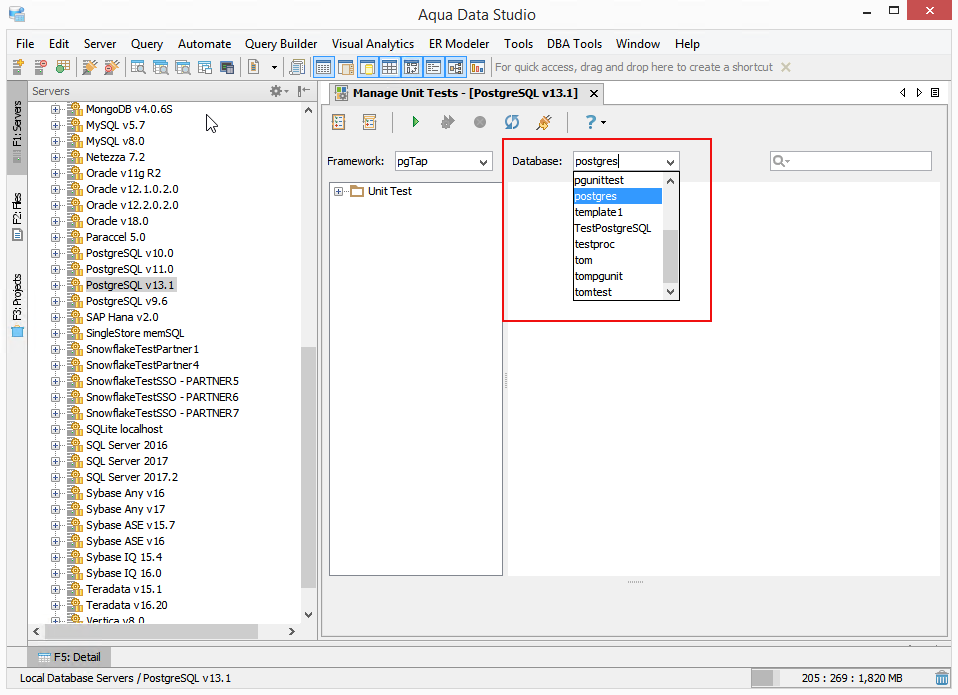Image resolution: width=958 pixels, height=695 pixels.
Task: Expand the Unit Test tree node
Action: click(339, 191)
